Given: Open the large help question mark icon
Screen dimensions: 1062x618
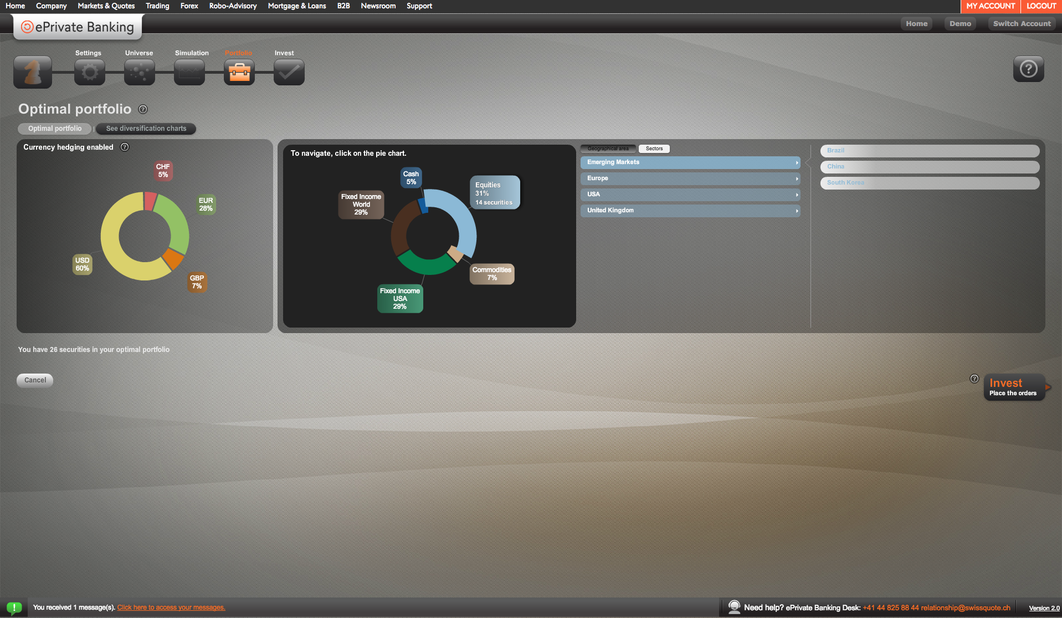Looking at the screenshot, I should point(1028,69).
